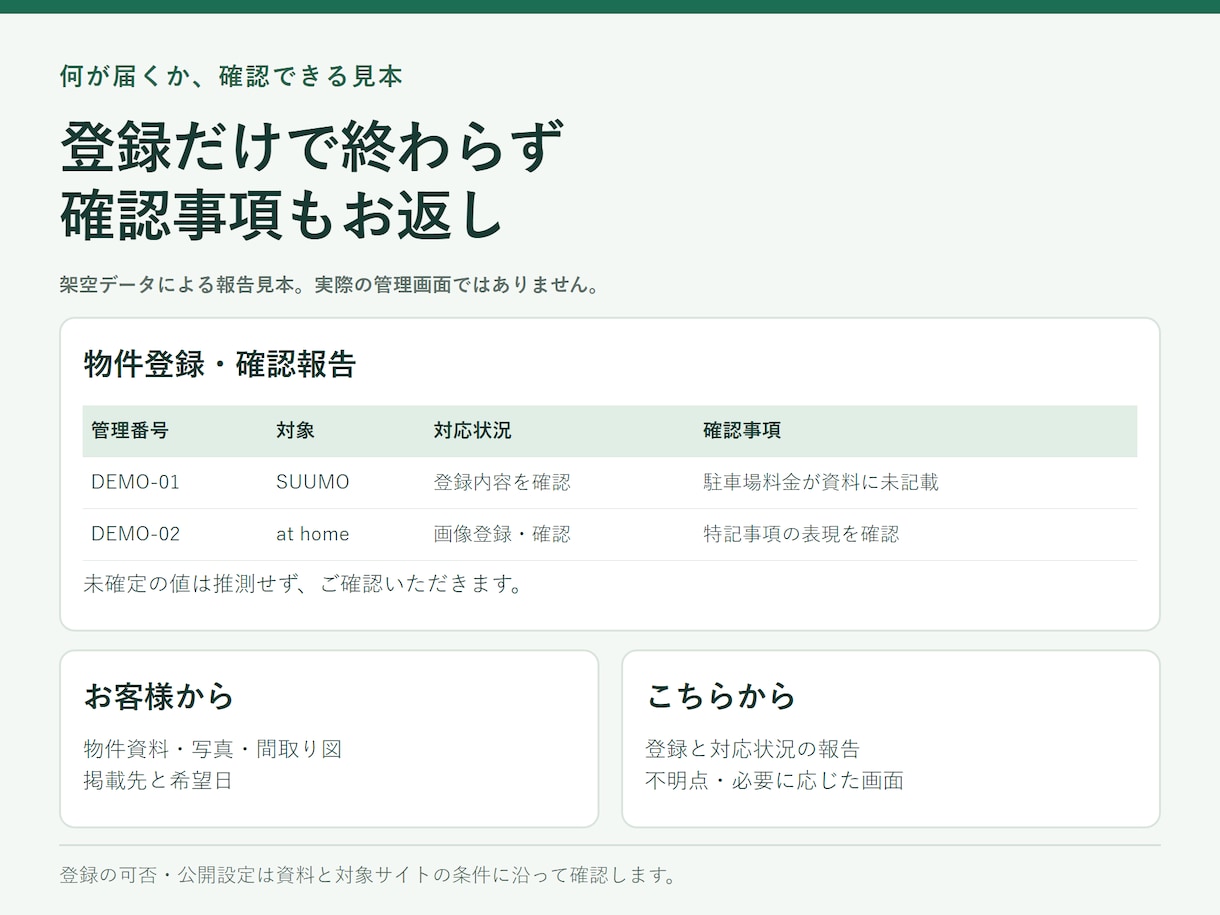The image size is (1220, 915).
Task: Click the 管理番号 column header
Action: tap(130, 431)
